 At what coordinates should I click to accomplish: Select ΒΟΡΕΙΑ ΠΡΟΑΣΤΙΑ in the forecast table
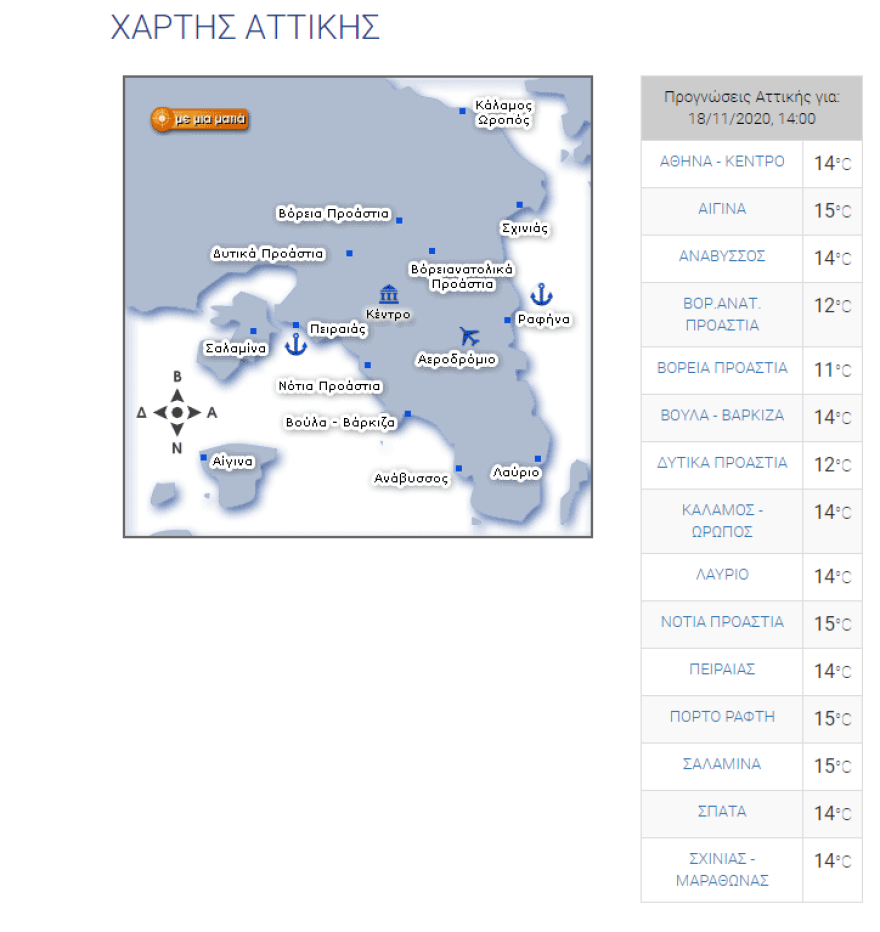tap(722, 368)
